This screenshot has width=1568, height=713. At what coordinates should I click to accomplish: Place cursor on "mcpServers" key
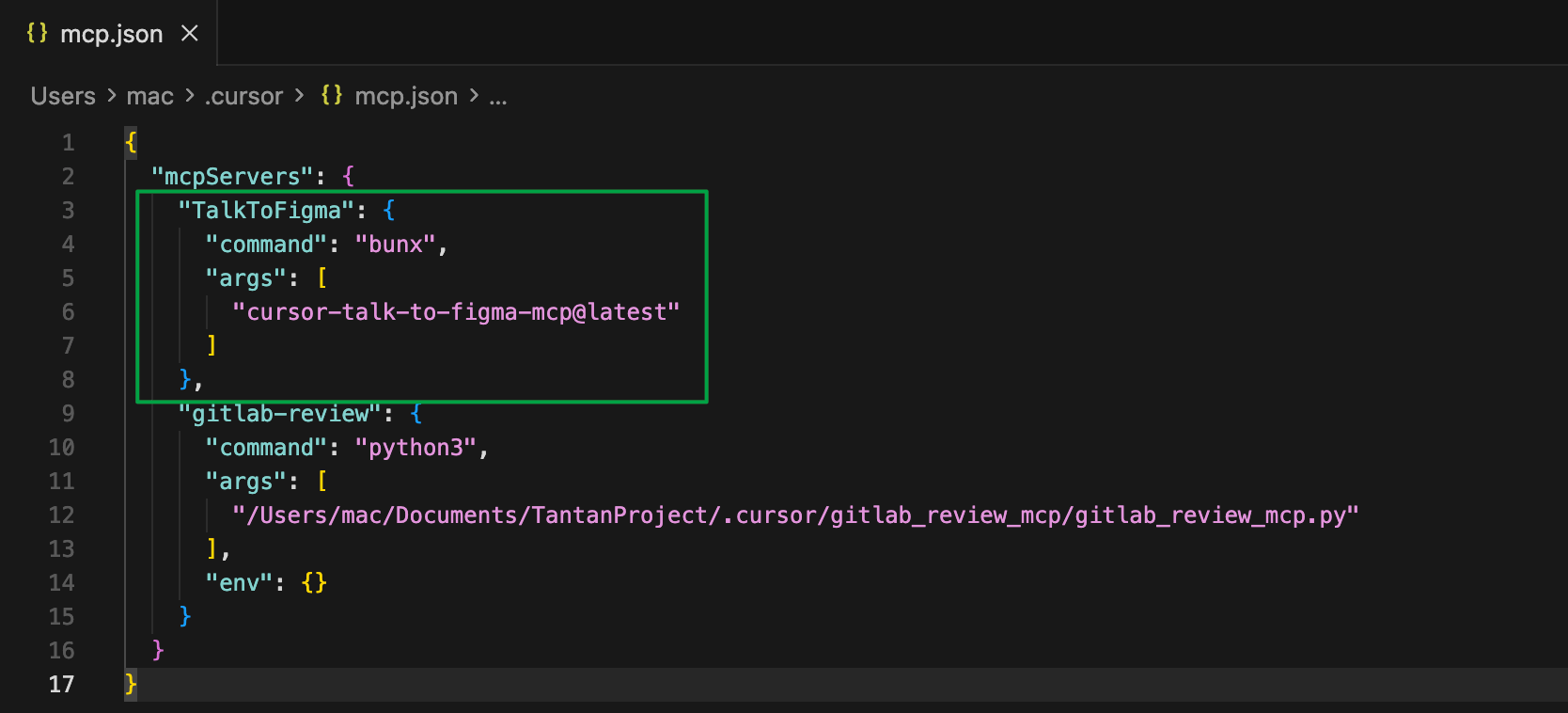click(x=232, y=177)
